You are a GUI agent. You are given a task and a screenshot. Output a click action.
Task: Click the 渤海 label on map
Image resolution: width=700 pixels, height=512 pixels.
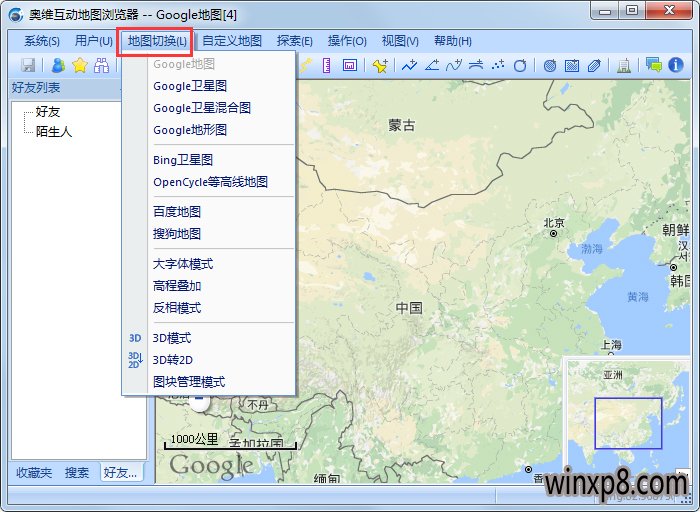pos(592,249)
